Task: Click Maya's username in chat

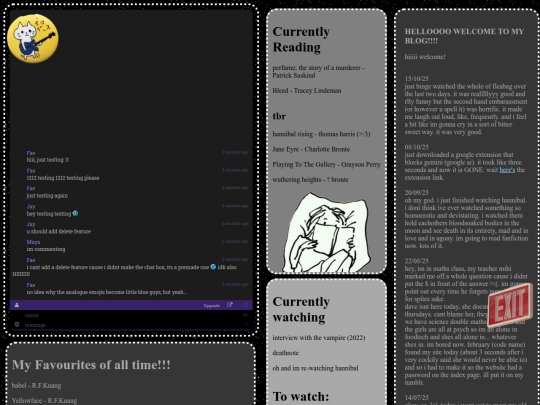Action: [33, 242]
